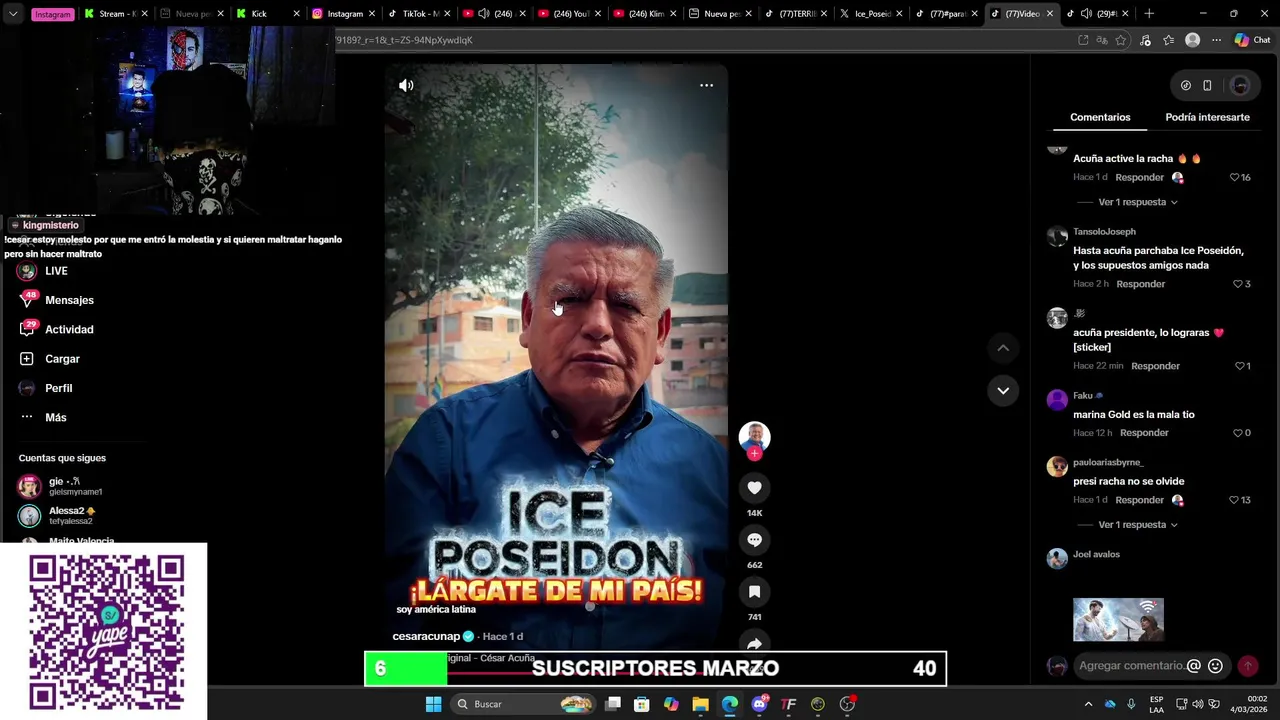Switch to the (77)TERRIB TikTok browser tab
The height and width of the screenshot is (720, 1280).
tap(796, 14)
